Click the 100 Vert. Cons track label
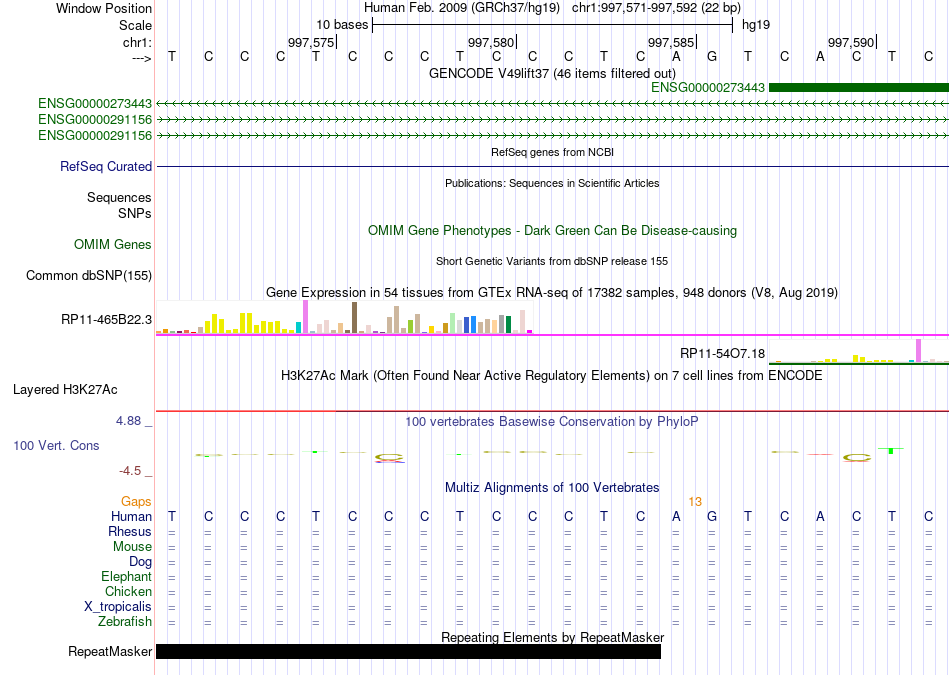950x675 pixels. tap(56, 445)
